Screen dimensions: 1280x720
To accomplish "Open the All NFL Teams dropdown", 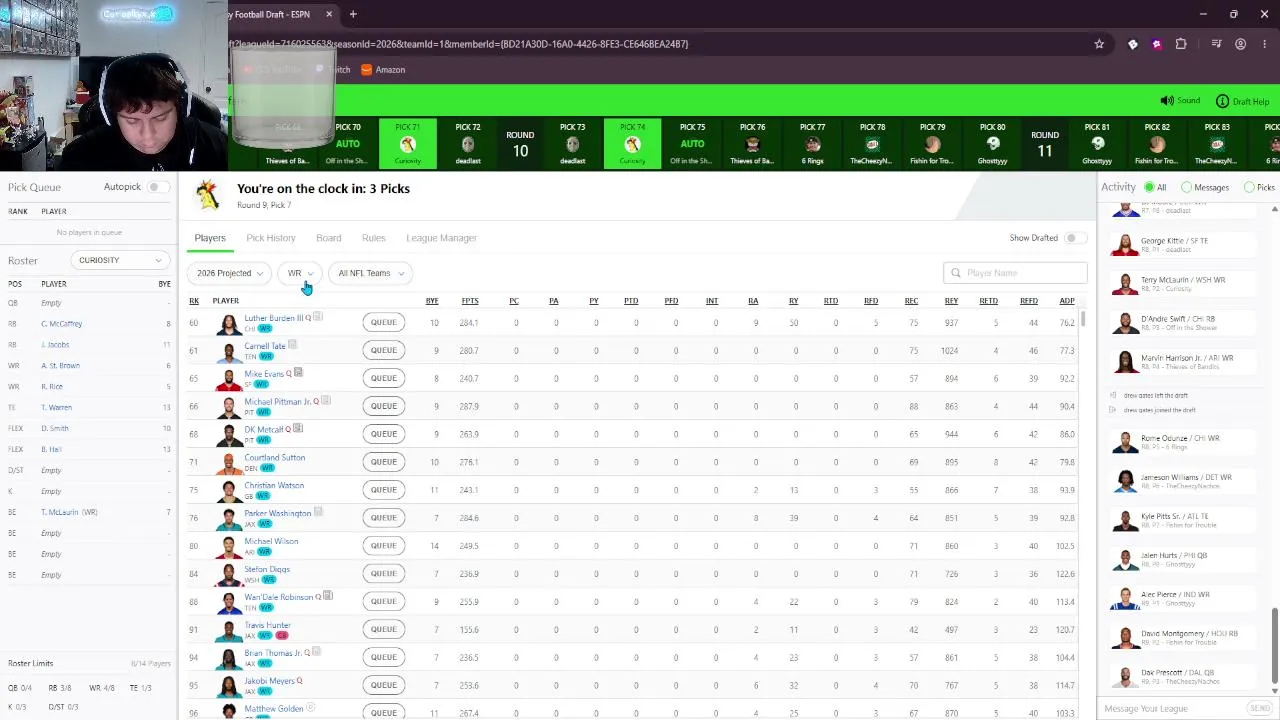I will [x=370, y=273].
